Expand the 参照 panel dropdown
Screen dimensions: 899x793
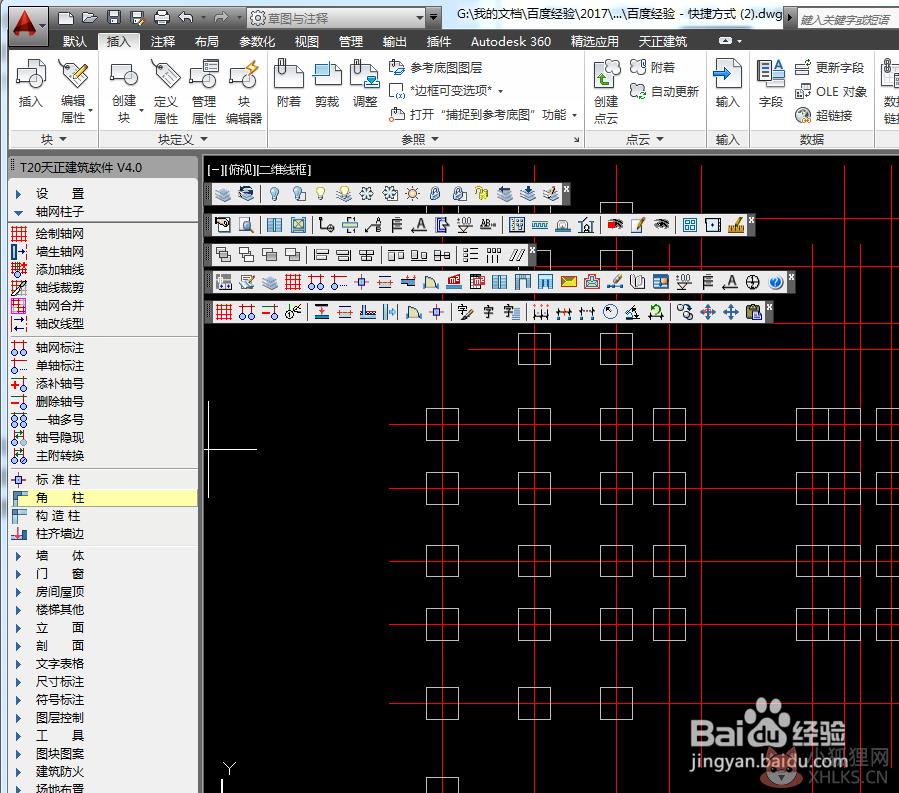(420, 139)
